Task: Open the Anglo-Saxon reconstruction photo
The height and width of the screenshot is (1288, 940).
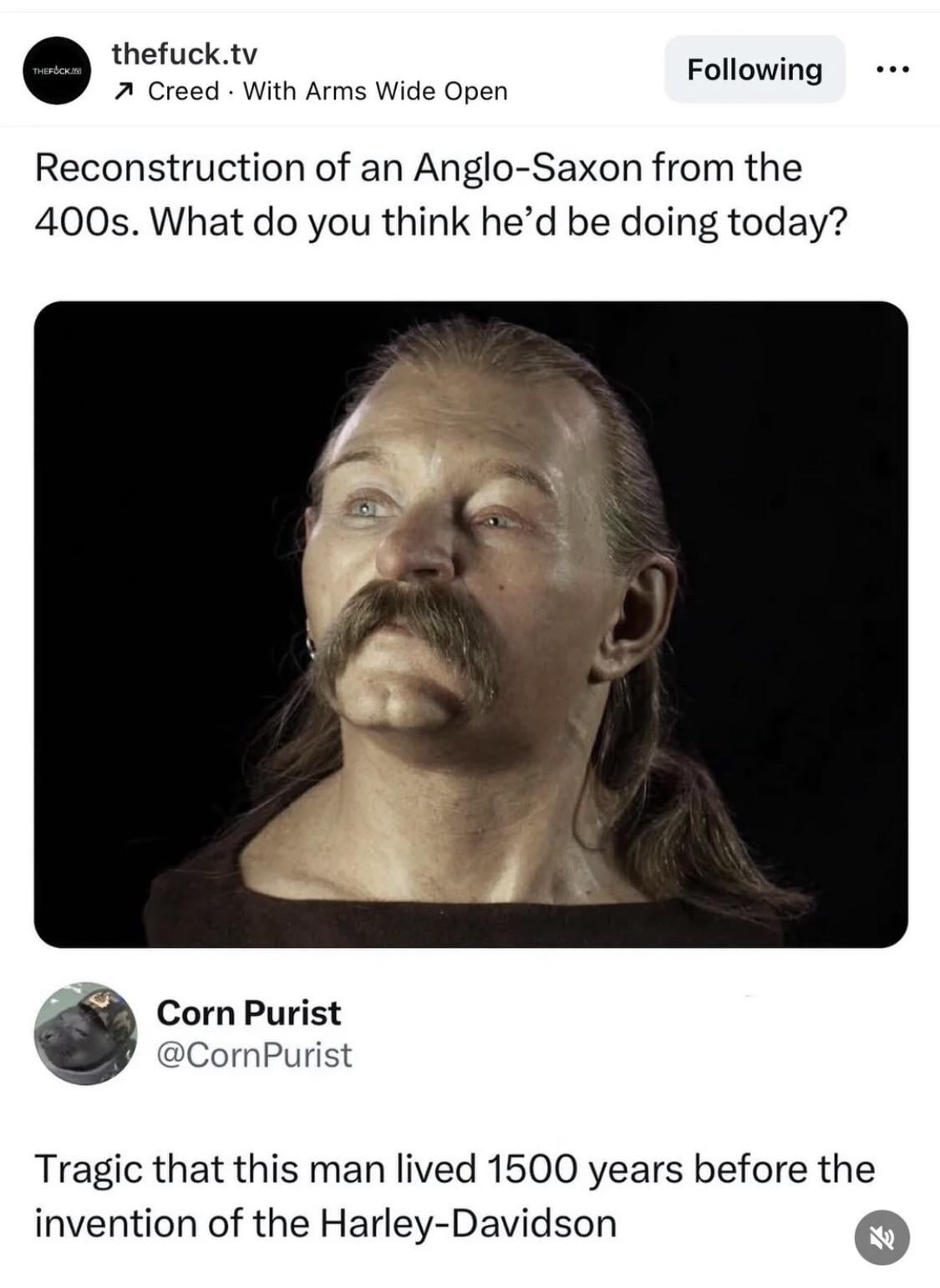Action: [470, 624]
